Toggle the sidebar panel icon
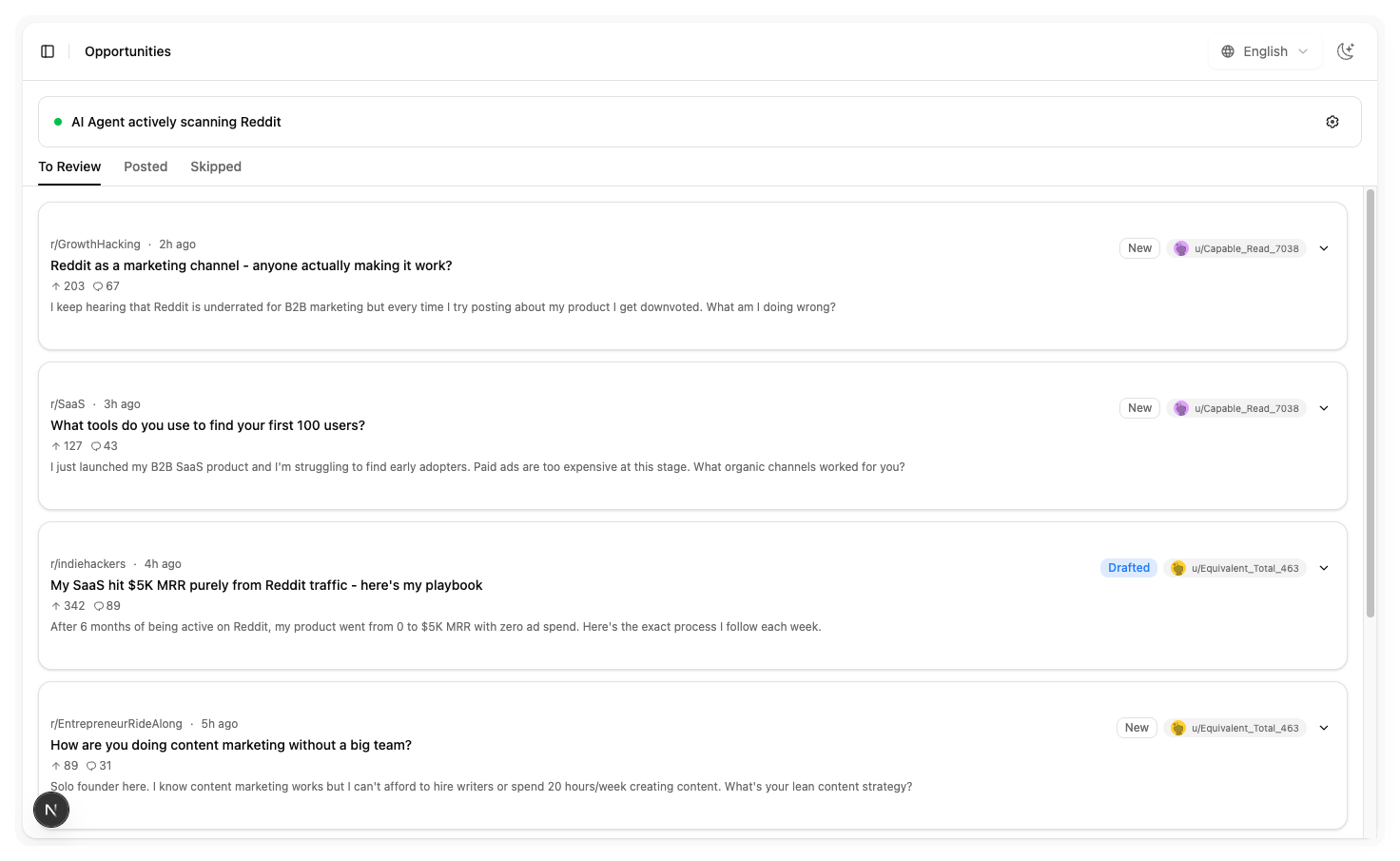The height and width of the screenshot is (861, 1400). click(x=48, y=51)
